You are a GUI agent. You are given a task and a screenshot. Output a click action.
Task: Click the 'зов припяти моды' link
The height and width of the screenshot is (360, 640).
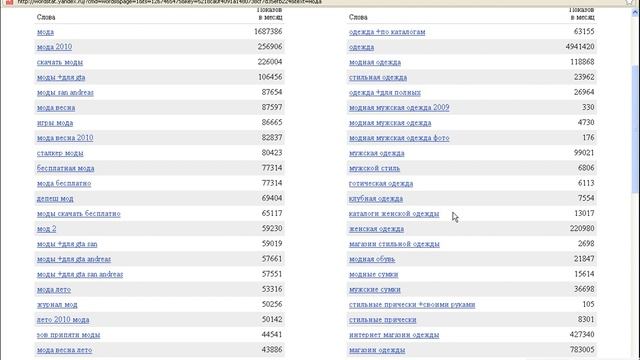[68, 335]
